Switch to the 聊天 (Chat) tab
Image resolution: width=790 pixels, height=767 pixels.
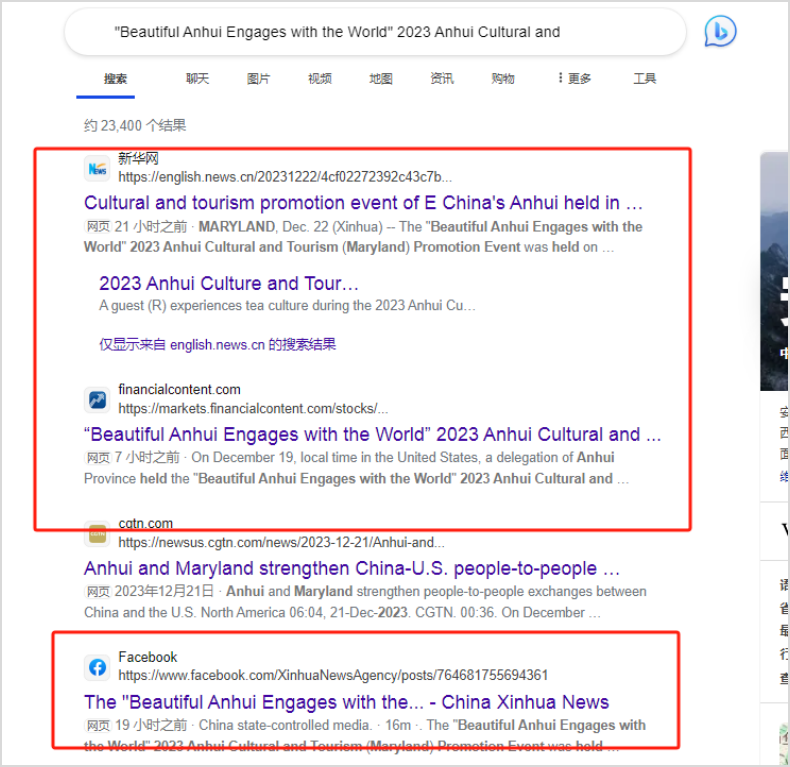click(197, 79)
